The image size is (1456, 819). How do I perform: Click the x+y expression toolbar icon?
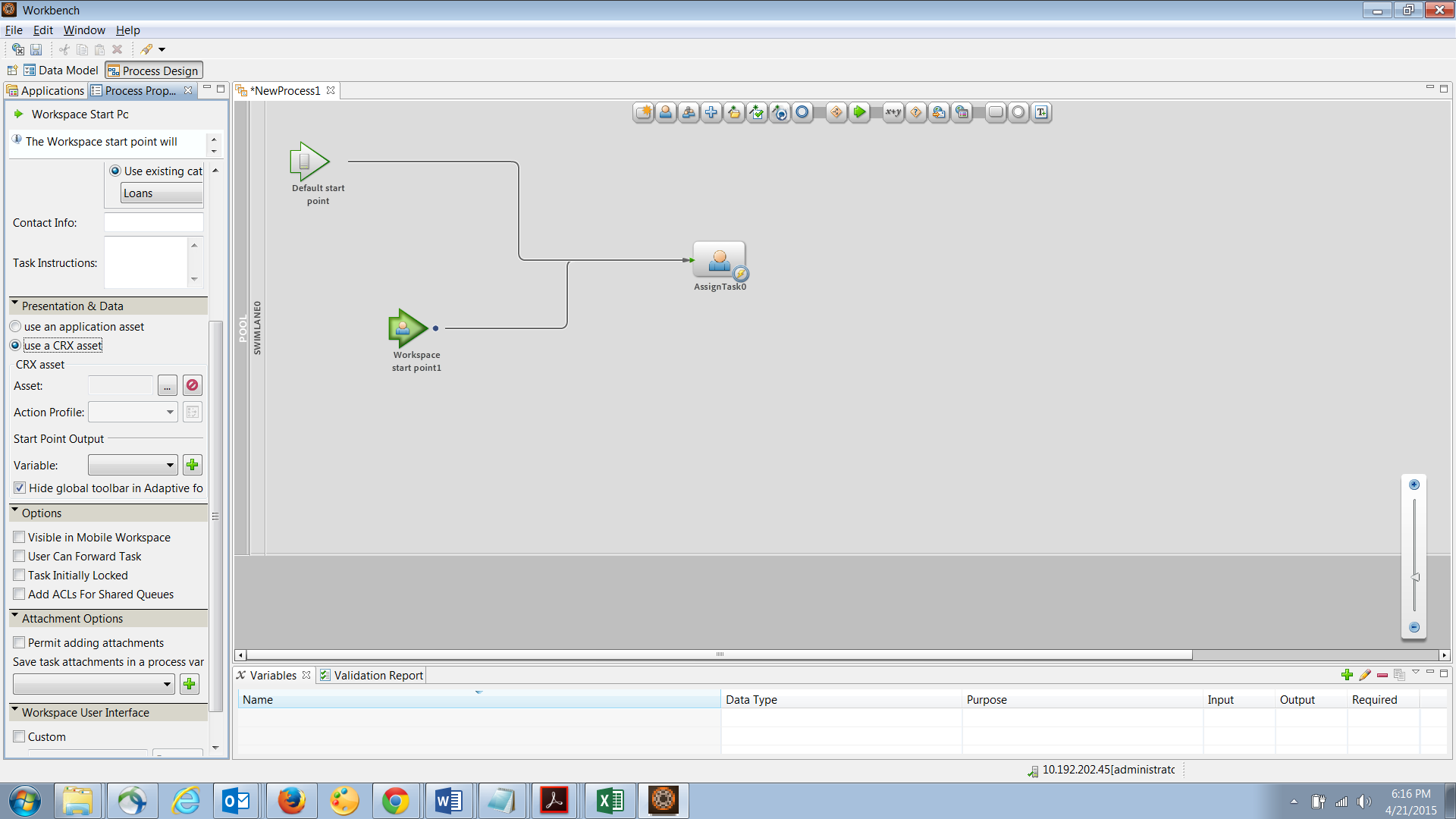(x=893, y=112)
